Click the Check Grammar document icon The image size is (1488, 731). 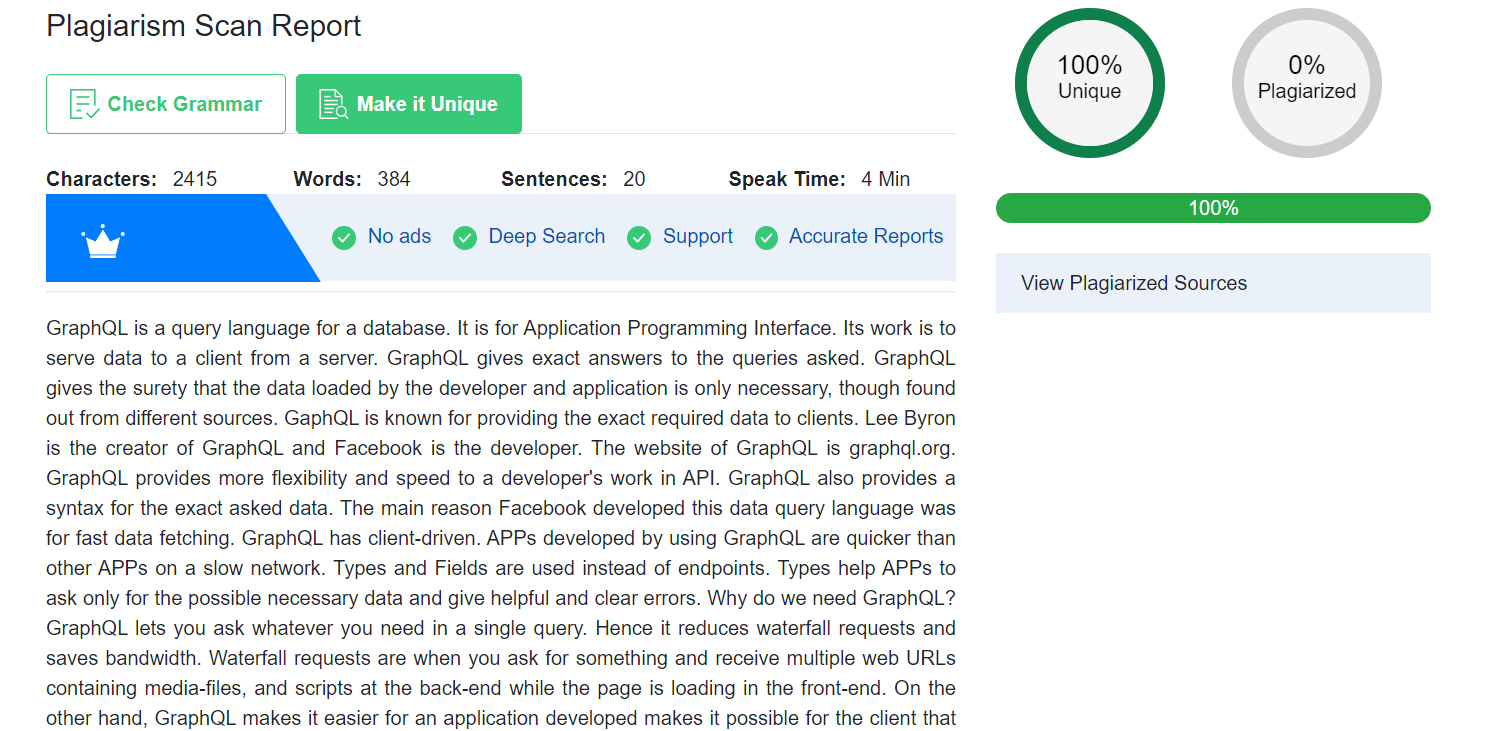coord(84,104)
